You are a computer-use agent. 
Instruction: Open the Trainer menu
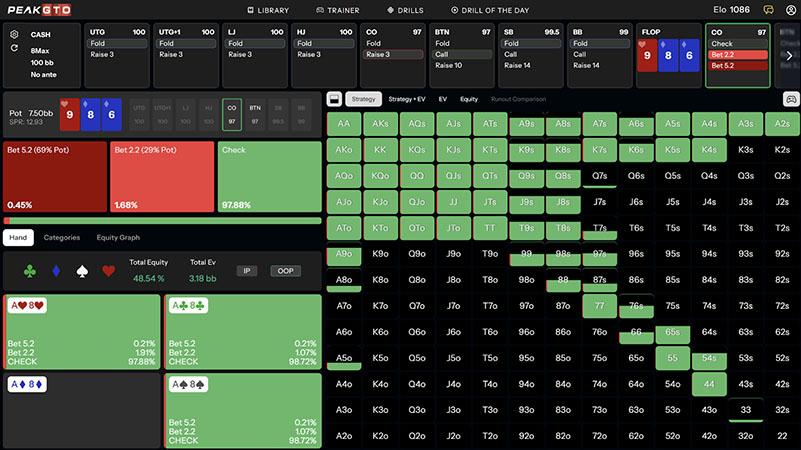(x=337, y=9)
